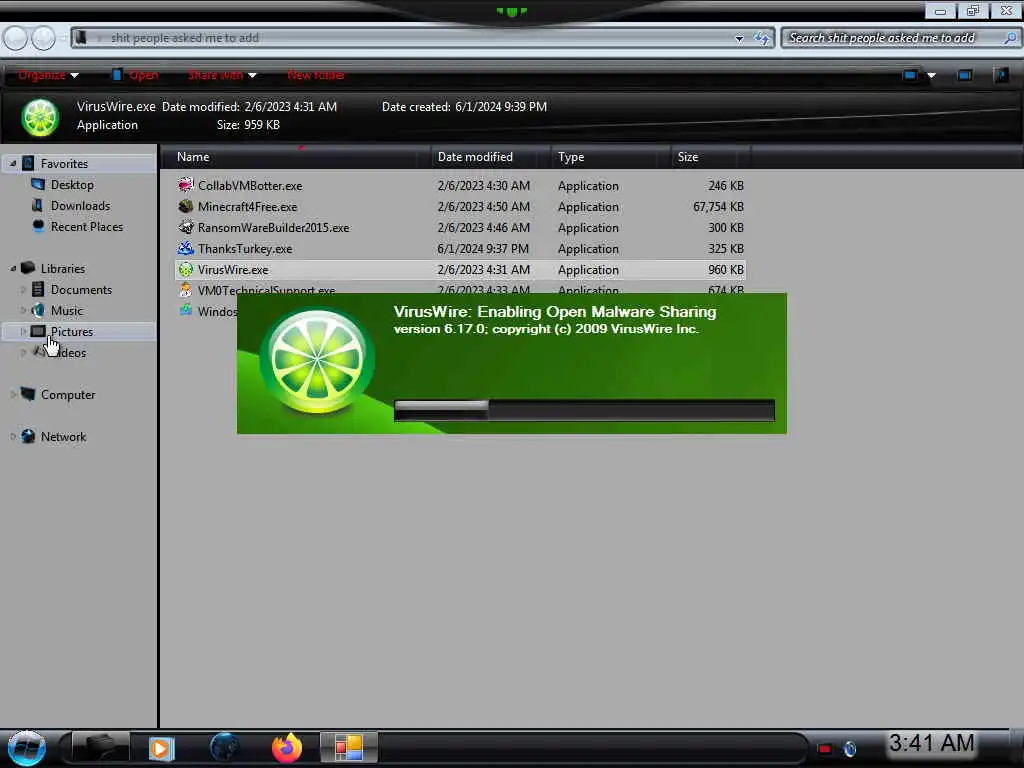1024x768 pixels.
Task: Click the VirusWire splash progress bar
Action: coord(584,410)
